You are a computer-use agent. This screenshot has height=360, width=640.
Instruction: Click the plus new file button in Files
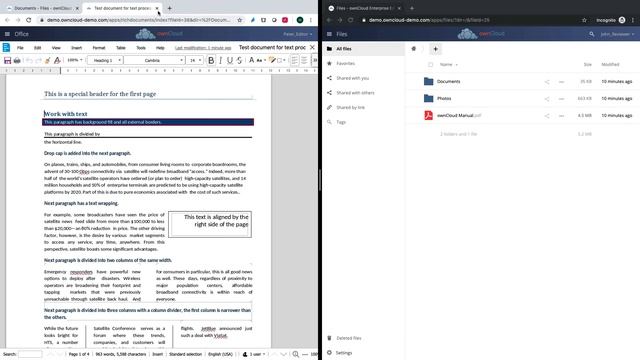[x=436, y=49]
